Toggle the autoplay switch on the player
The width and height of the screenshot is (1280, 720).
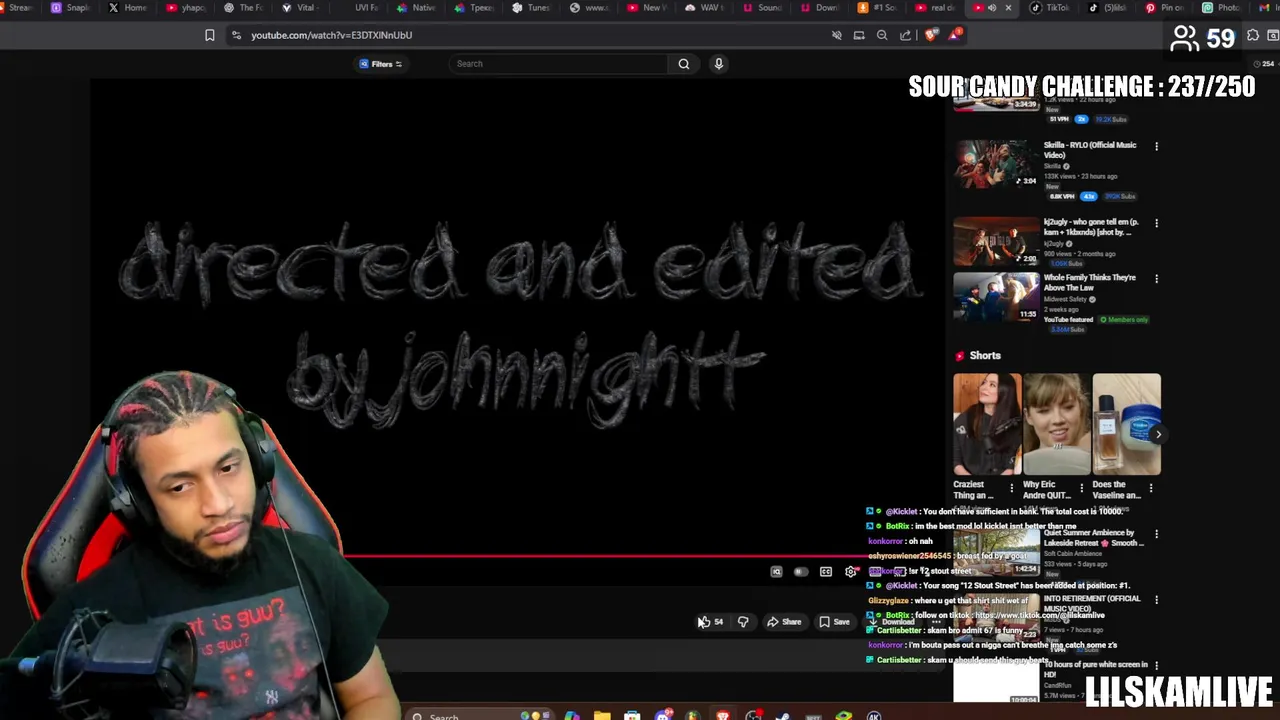point(800,572)
